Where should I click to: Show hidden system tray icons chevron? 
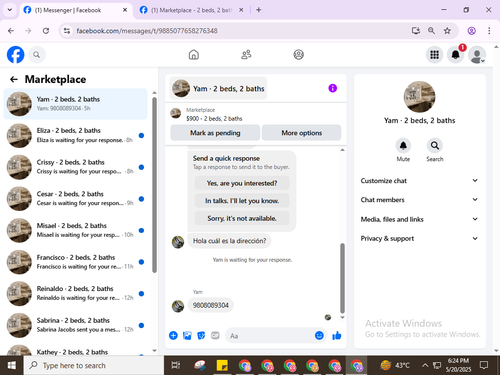pyautogui.click(x=425, y=365)
